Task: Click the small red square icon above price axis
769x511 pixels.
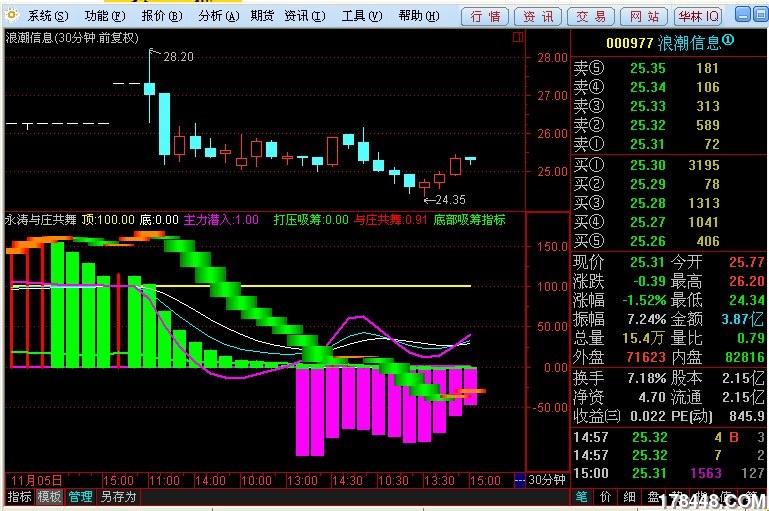Action: pyautogui.click(x=520, y=36)
